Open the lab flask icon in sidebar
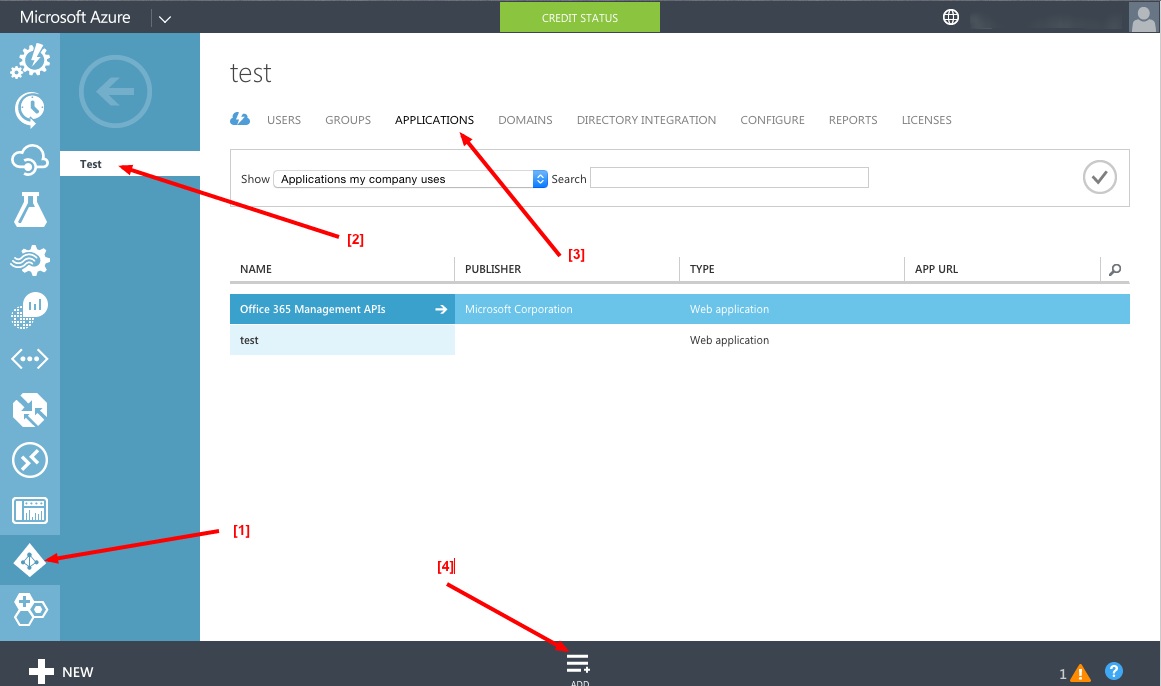Image resolution: width=1161 pixels, height=686 pixels. coord(30,210)
